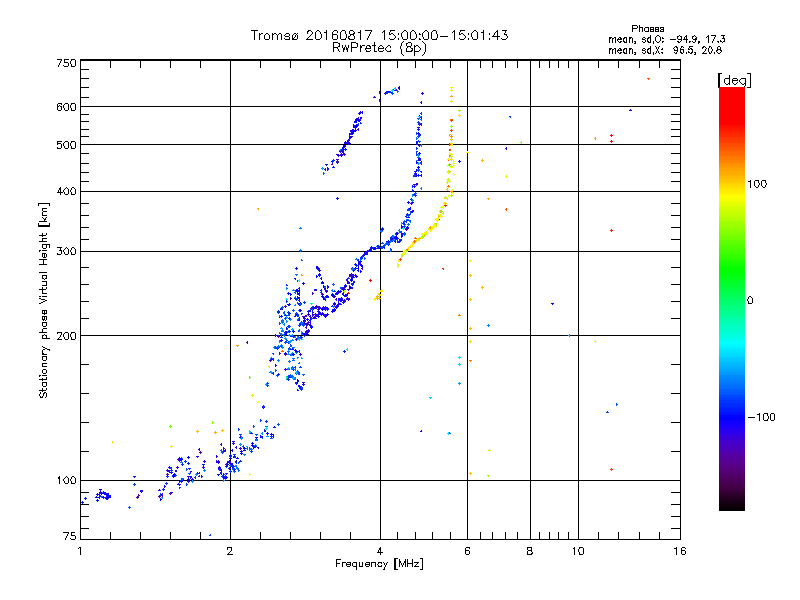The image size is (800, 600).
Task: Click the x-axis tick label '6'
Action: tap(467, 551)
